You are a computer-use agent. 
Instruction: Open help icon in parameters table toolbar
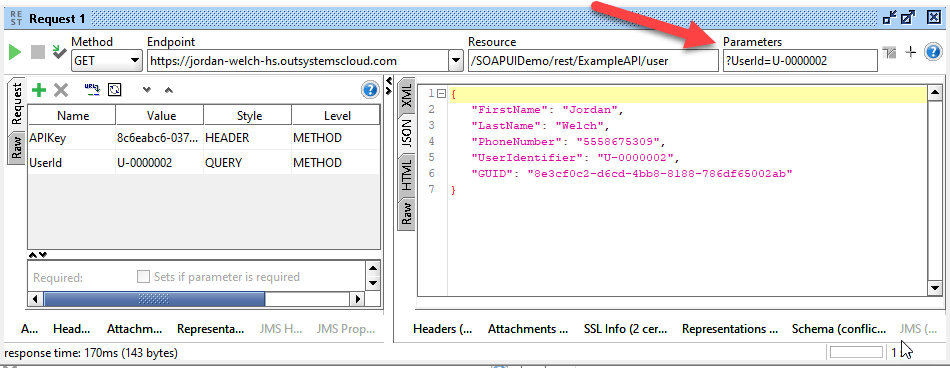tap(370, 90)
